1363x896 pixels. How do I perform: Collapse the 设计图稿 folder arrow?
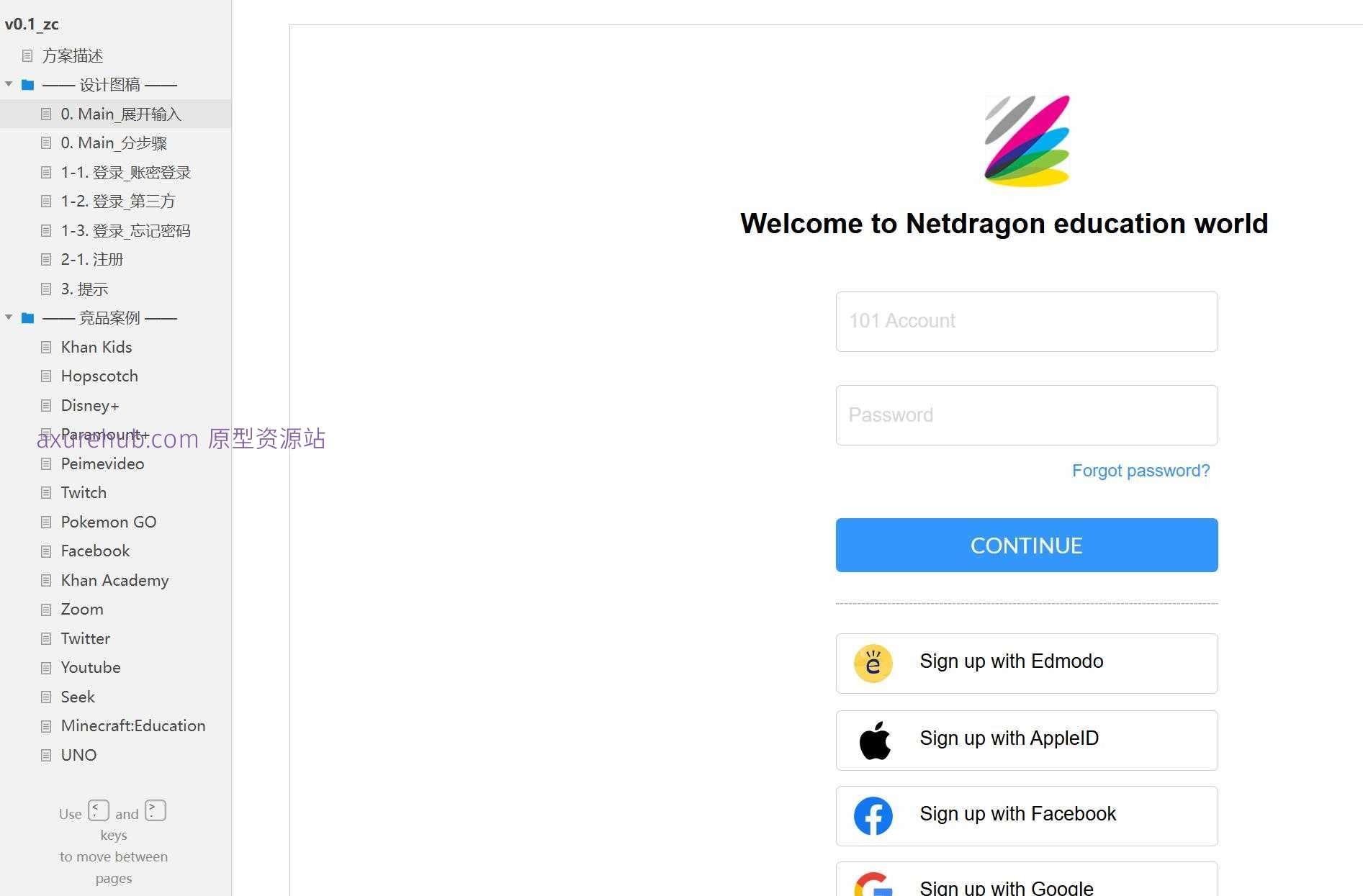[9, 84]
